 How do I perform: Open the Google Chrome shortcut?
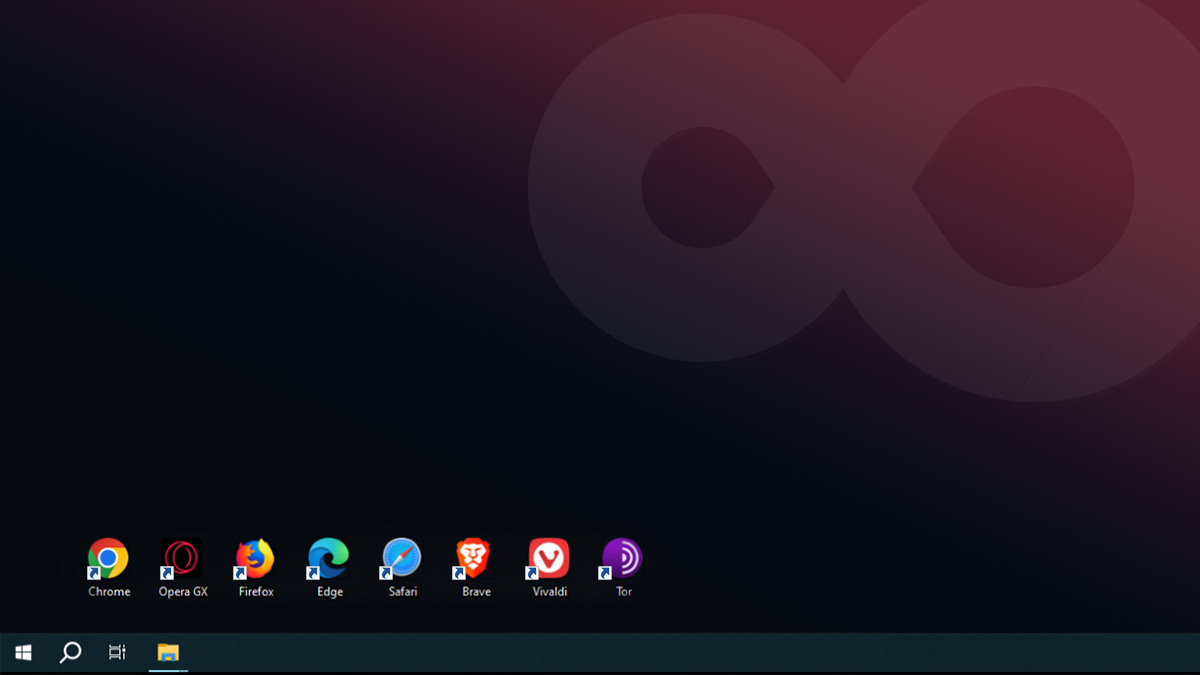107,557
